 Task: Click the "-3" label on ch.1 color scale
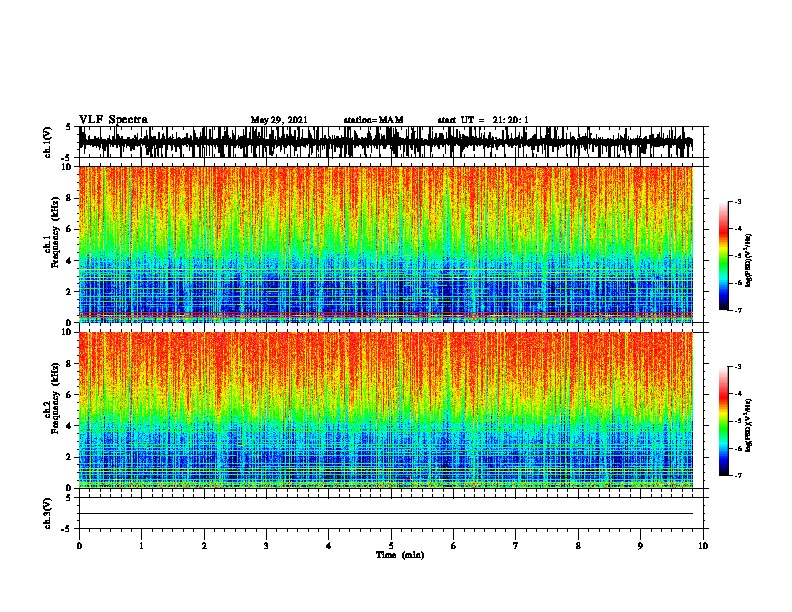pyautogui.click(x=737, y=201)
